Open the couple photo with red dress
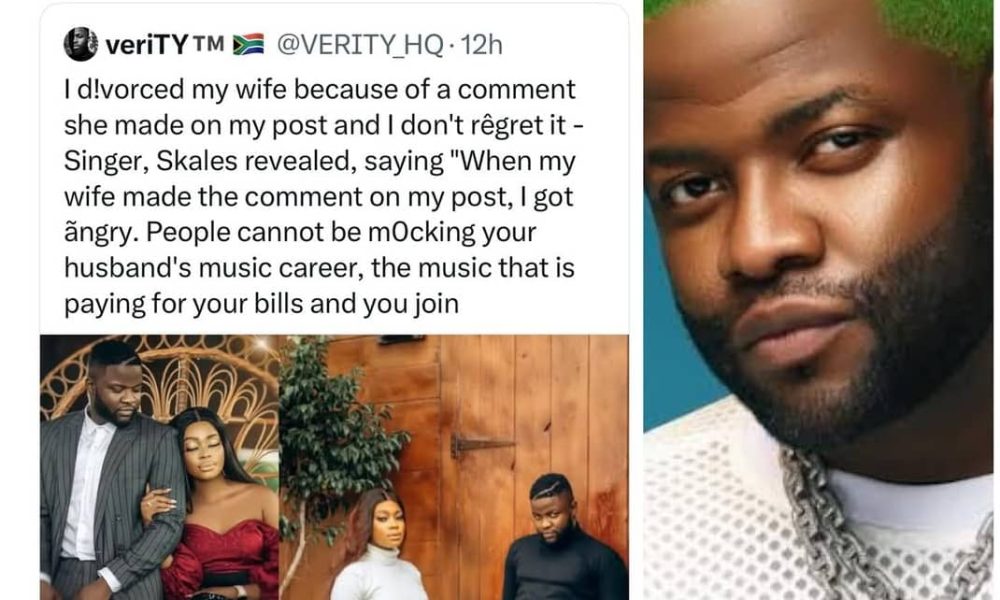Image resolution: width=1000 pixels, height=600 pixels. pyautogui.click(x=159, y=467)
